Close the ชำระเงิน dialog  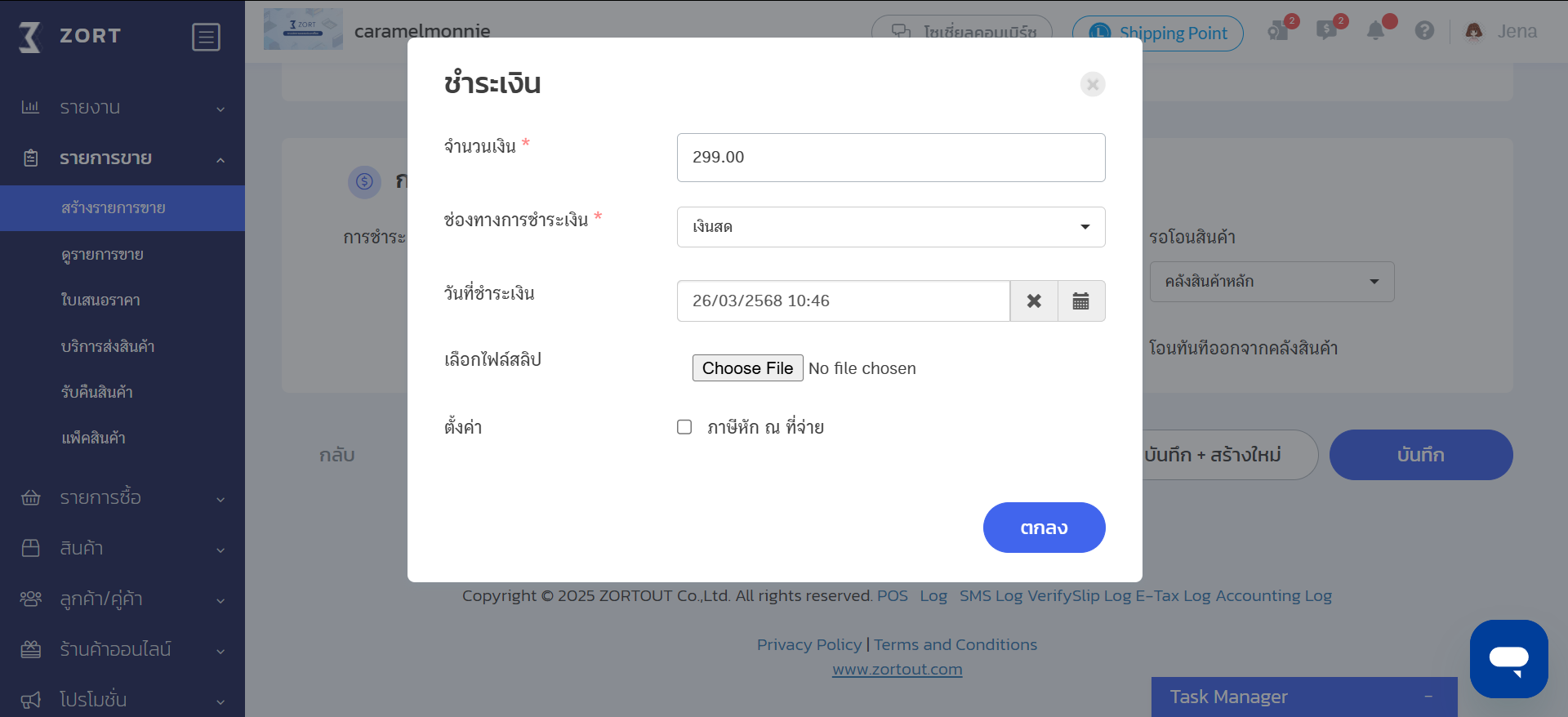pyautogui.click(x=1093, y=84)
